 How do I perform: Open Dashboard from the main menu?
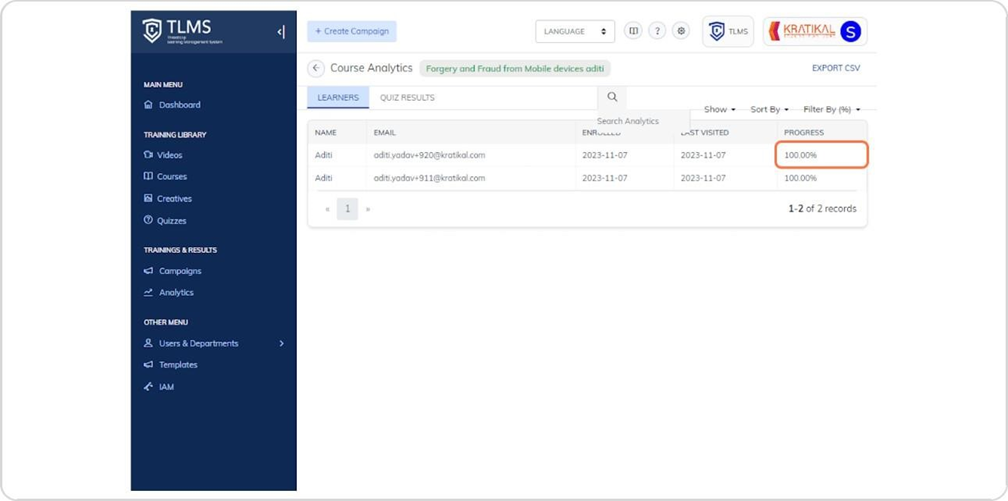[172, 105]
